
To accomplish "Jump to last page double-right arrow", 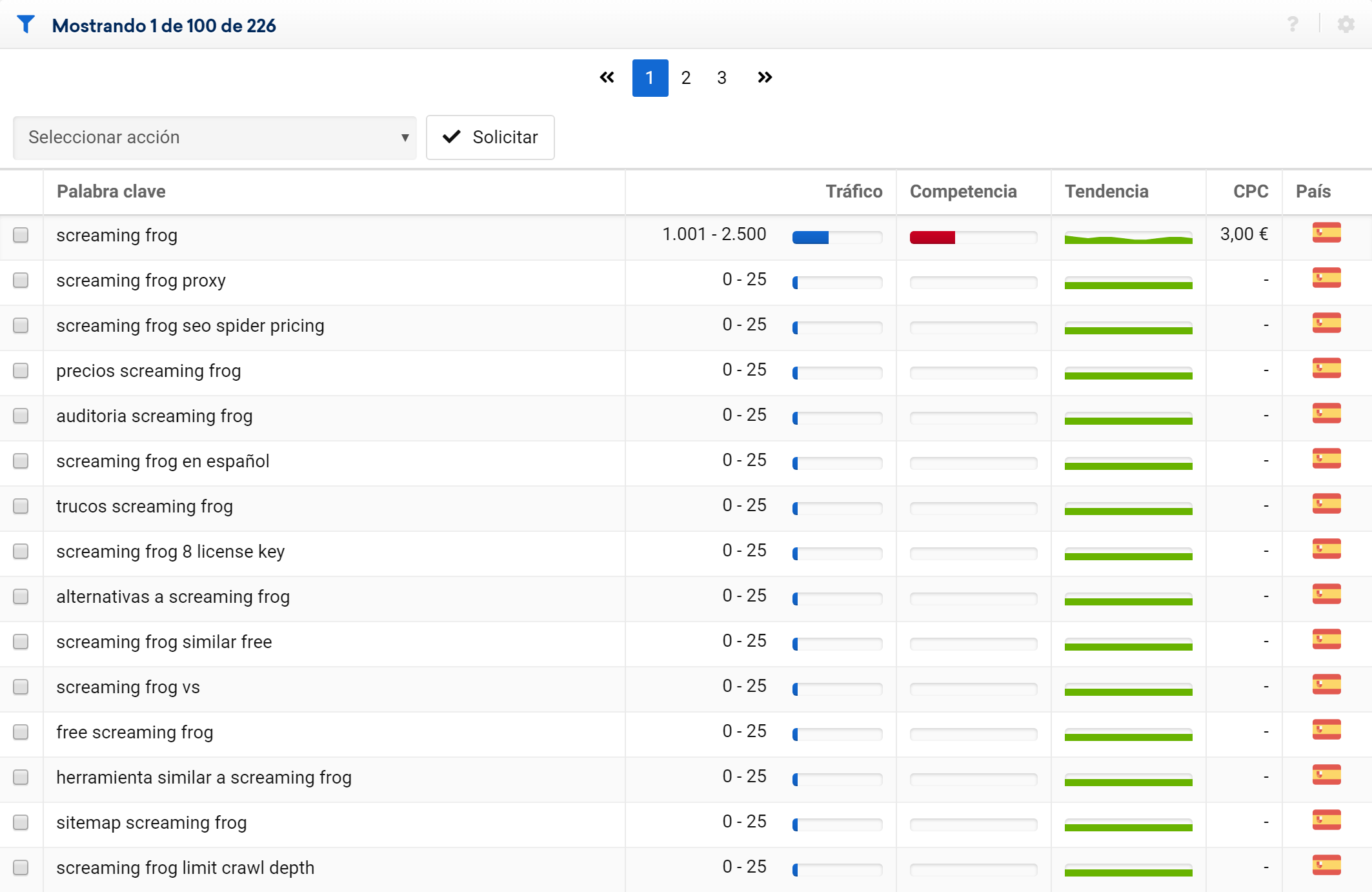I will [x=765, y=77].
